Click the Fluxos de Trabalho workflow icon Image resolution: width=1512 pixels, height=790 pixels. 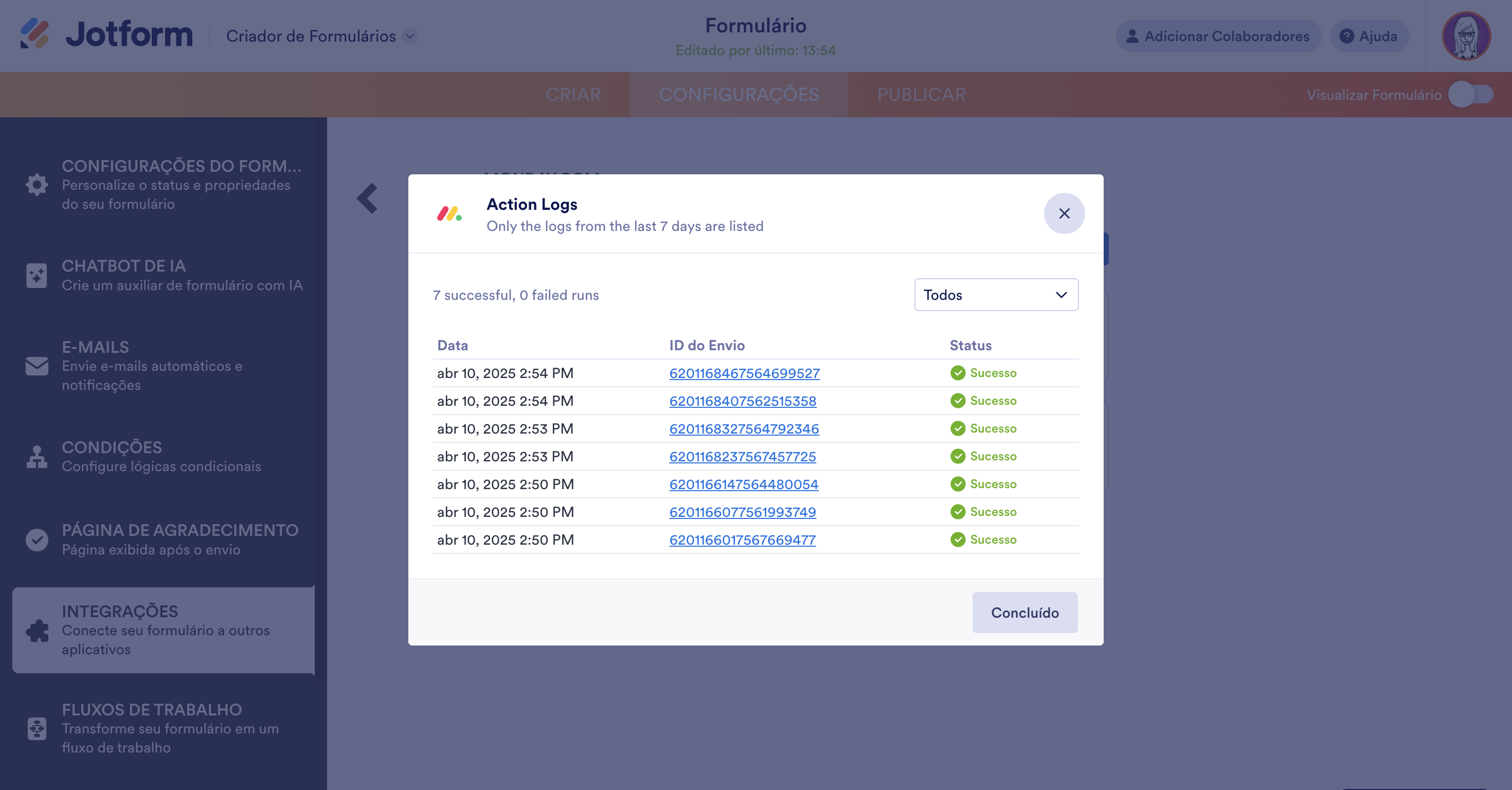pos(37,728)
